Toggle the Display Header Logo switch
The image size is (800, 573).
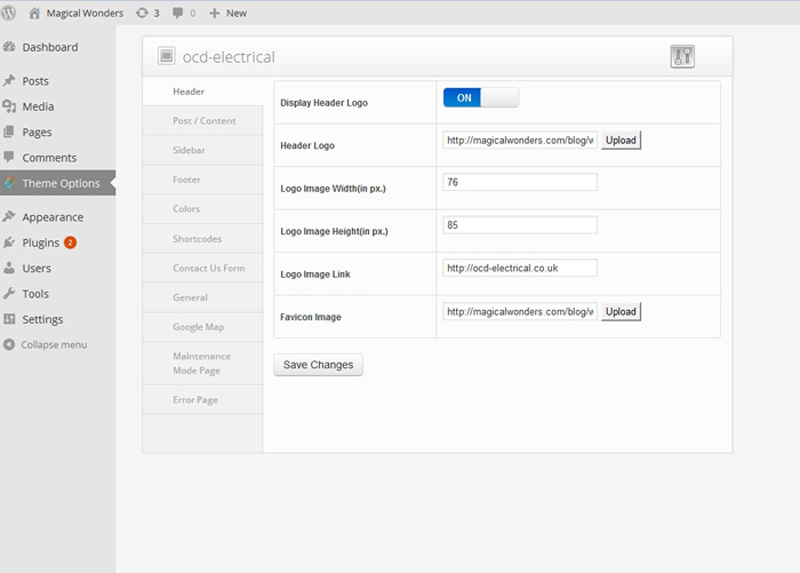pyautogui.click(x=481, y=98)
